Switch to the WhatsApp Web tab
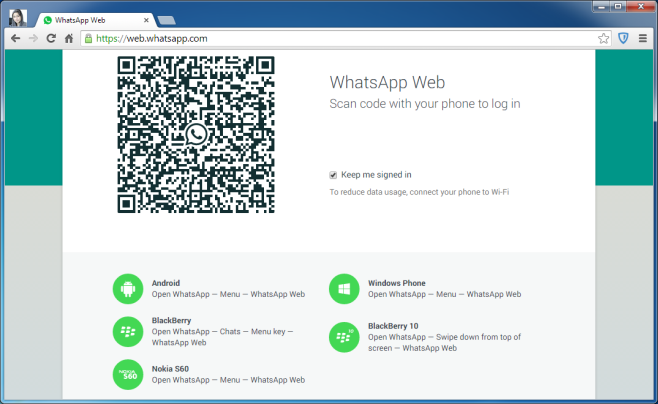 coord(90,19)
